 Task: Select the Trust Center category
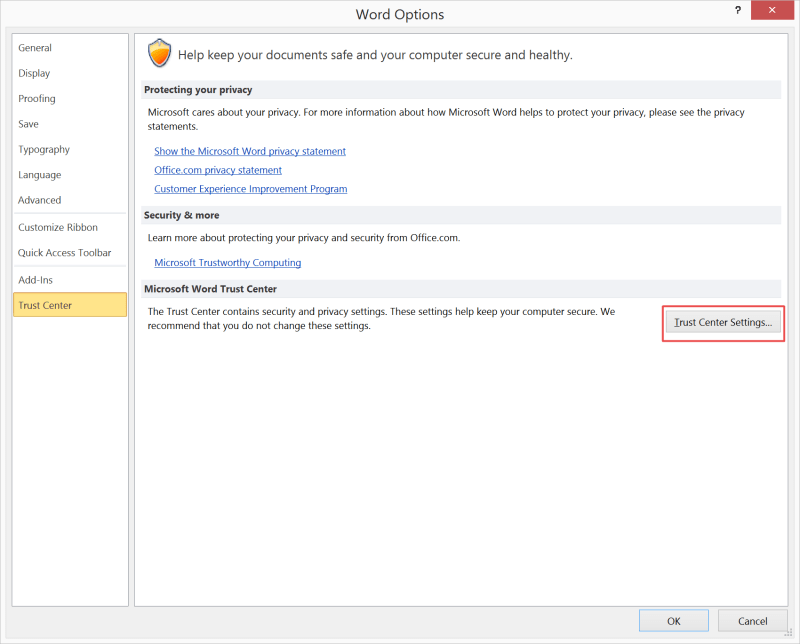70,305
